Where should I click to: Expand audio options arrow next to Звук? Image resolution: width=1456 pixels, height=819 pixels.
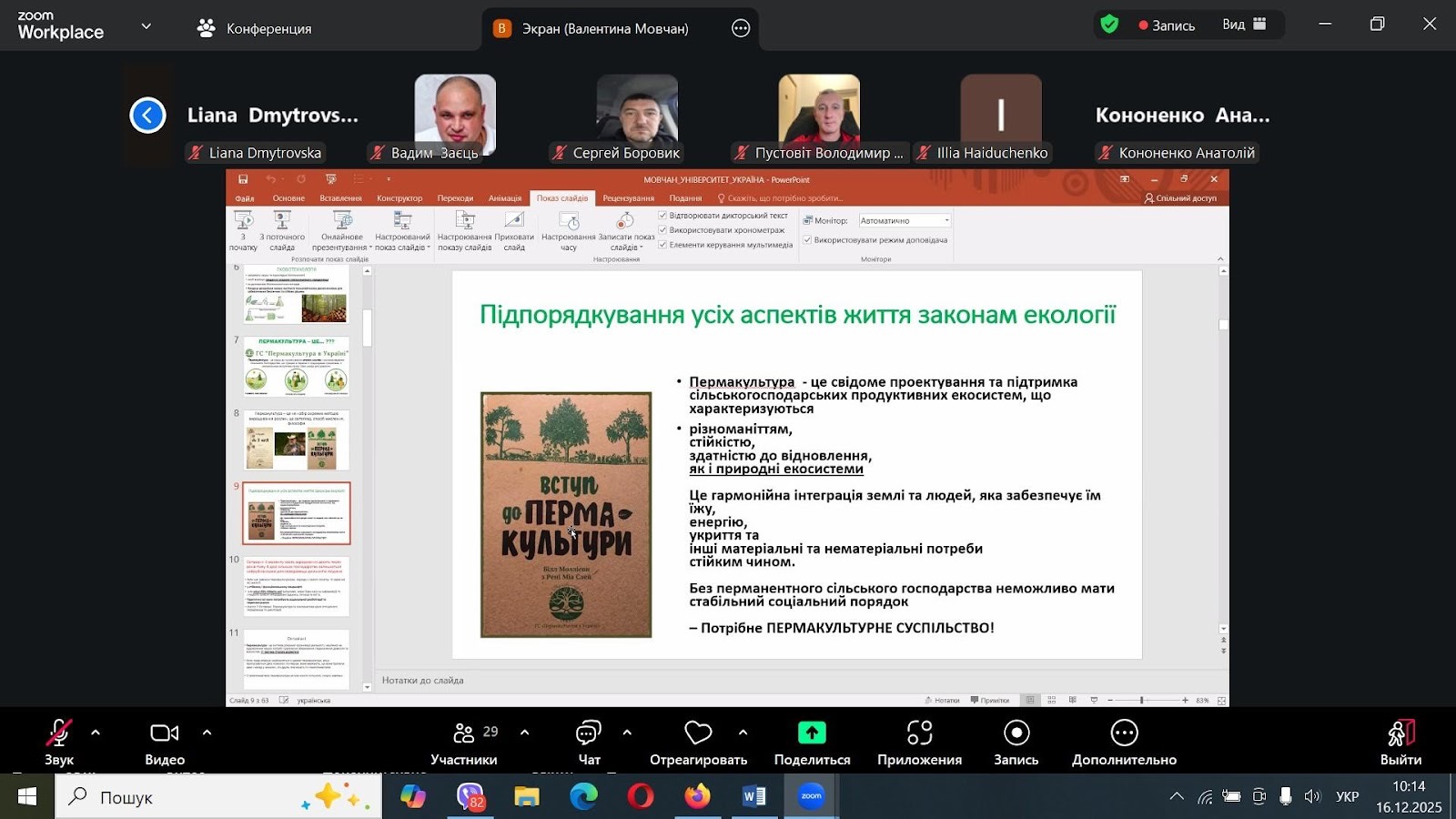click(x=96, y=733)
